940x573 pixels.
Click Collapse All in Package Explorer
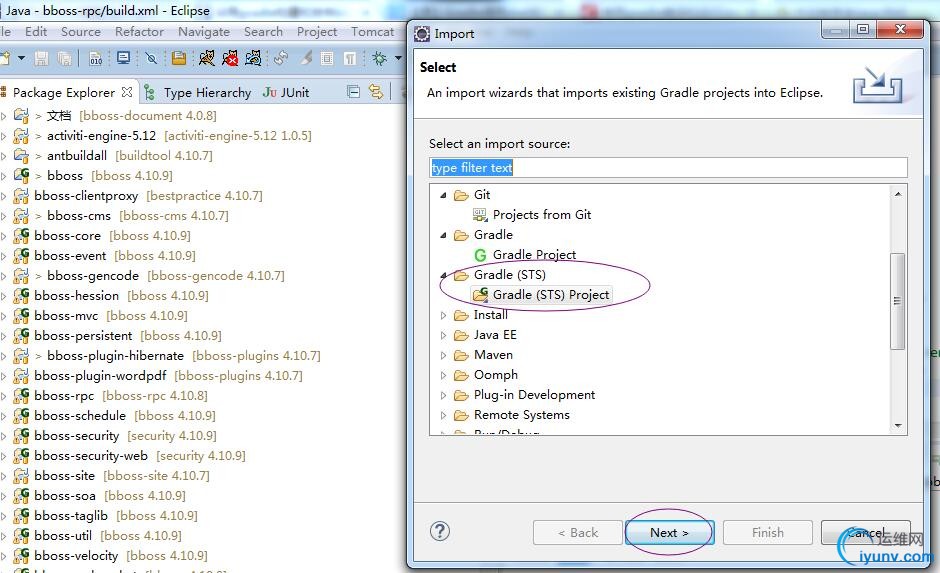pyautogui.click(x=354, y=92)
